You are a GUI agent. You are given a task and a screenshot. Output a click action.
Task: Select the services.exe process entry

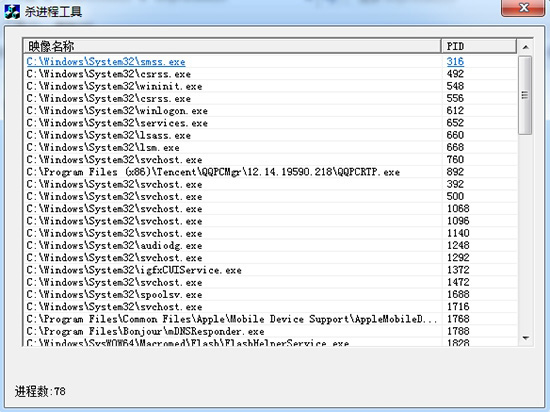pos(270,123)
